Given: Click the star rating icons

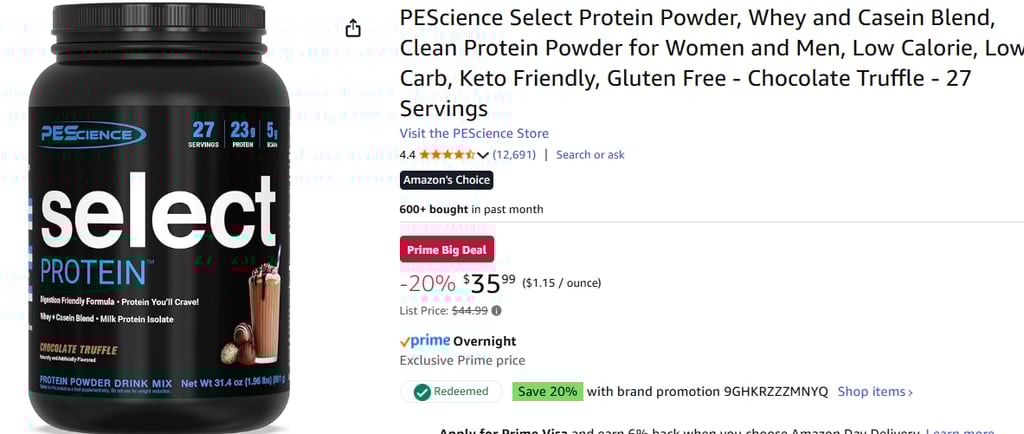Looking at the screenshot, I should 447,155.
